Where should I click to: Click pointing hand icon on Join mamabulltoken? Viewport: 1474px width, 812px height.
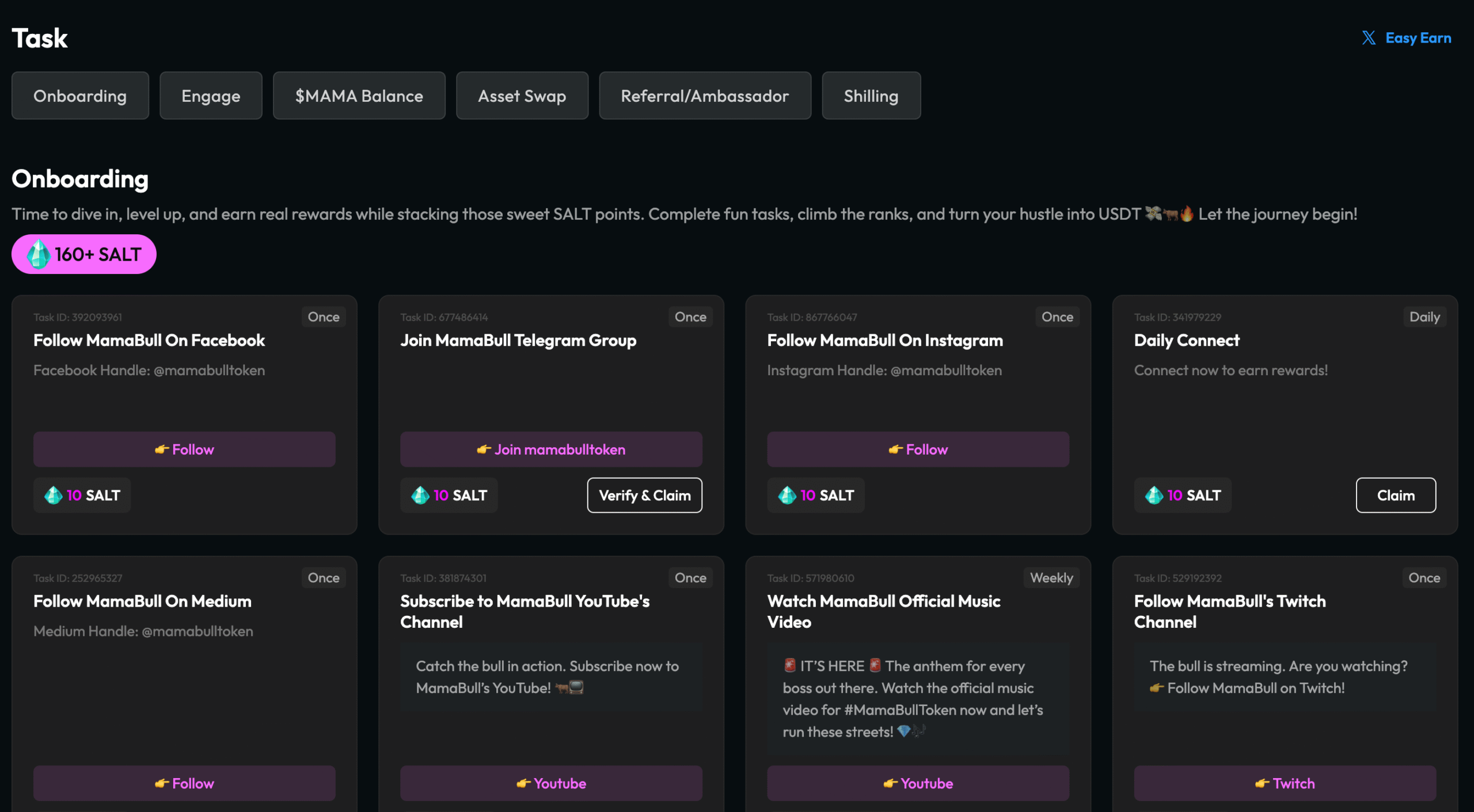[484, 449]
